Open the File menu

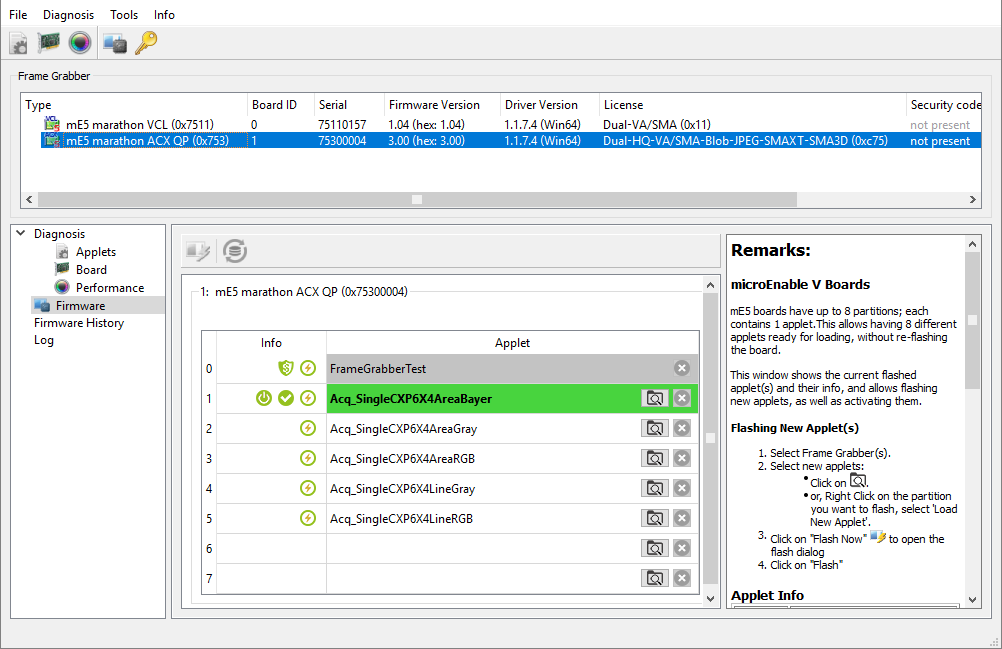click(18, 15)
